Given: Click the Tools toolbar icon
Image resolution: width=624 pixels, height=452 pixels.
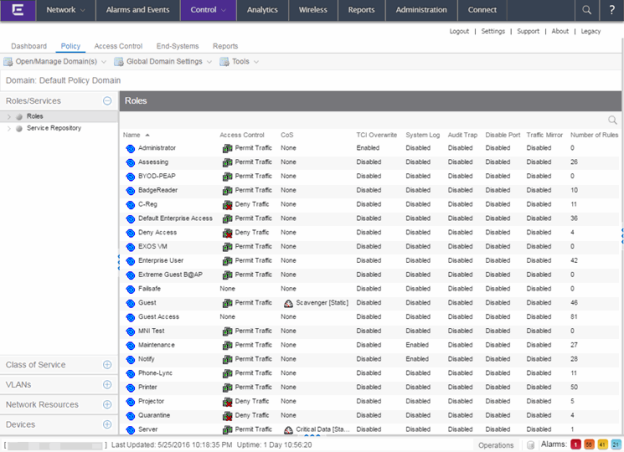Looking at the screenshot, I should (x=224, y=62).
